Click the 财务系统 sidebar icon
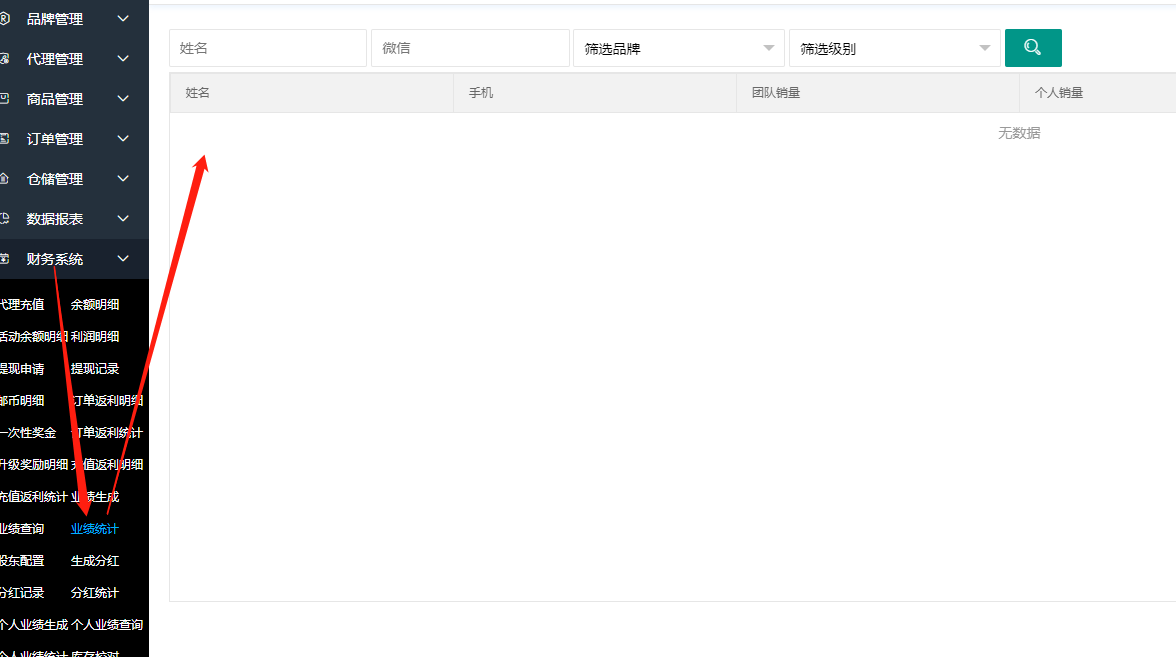Image resolution: width=1176 pixels, height=657 pixels. [5, 259]
